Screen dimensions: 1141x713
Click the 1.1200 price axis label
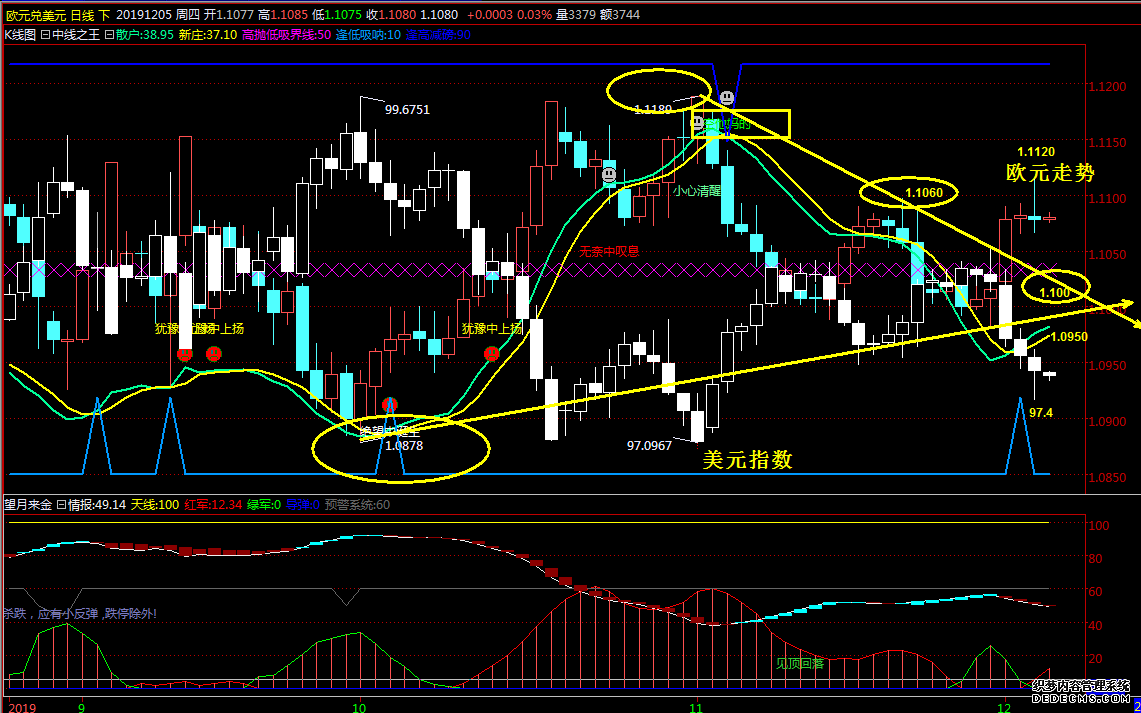(1107, 87)
